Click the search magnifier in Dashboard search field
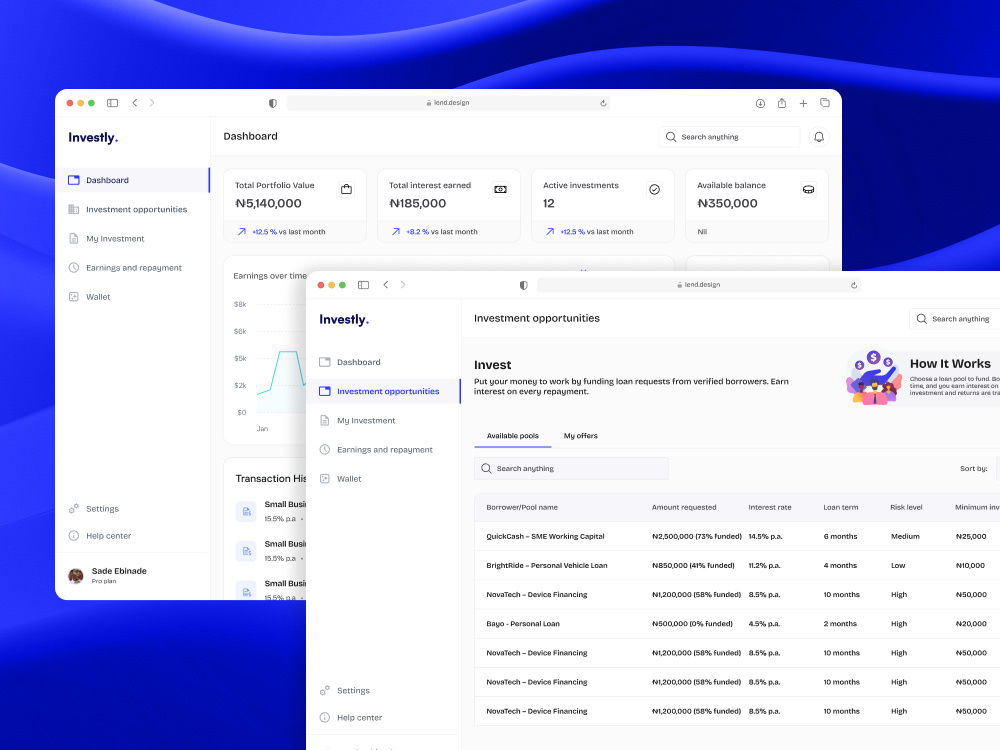The height and width of the screenshot is (750, 1000). (671, 137)
